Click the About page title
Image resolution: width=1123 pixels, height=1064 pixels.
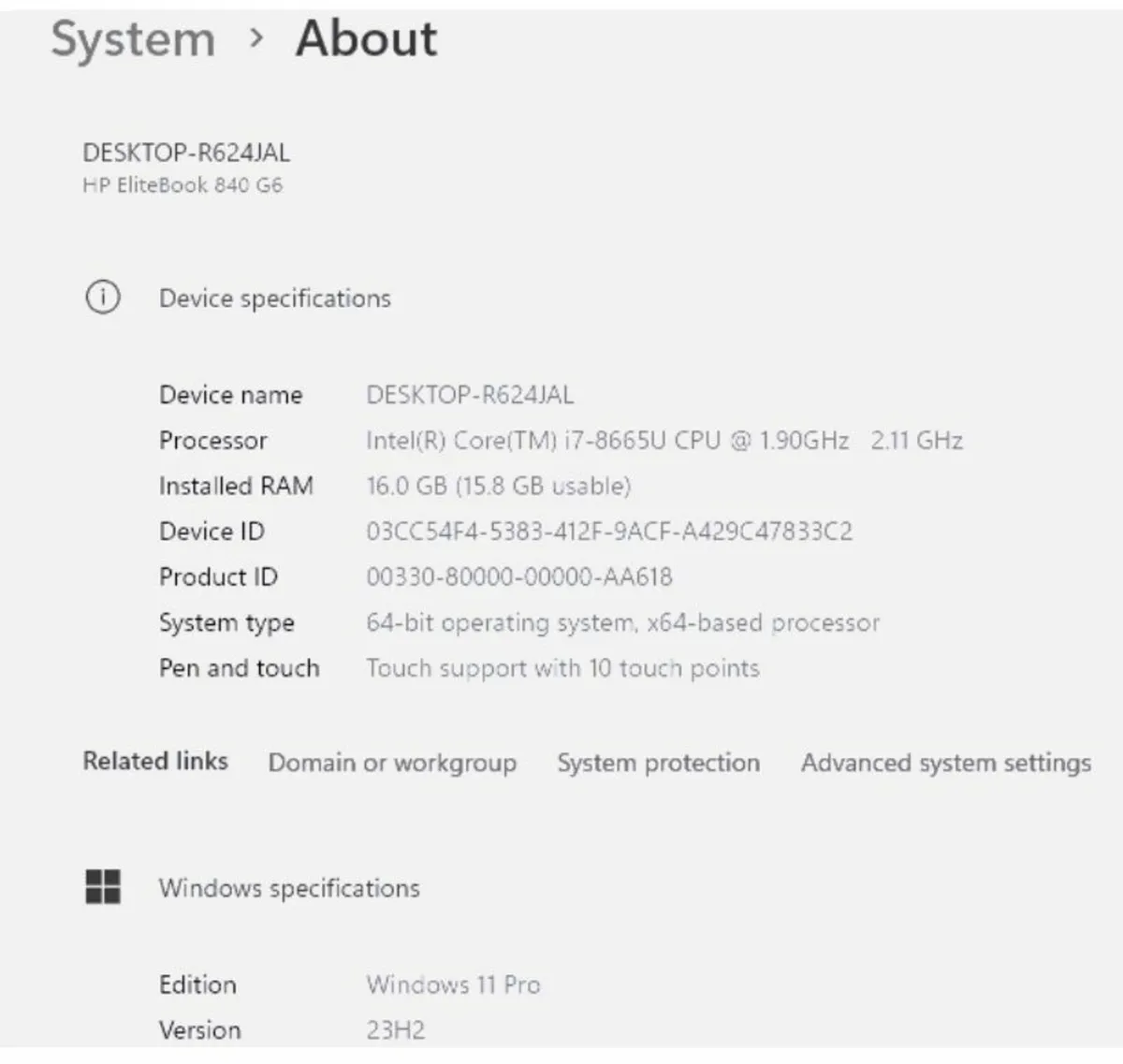pyautogui.click(x=367, y=39)
